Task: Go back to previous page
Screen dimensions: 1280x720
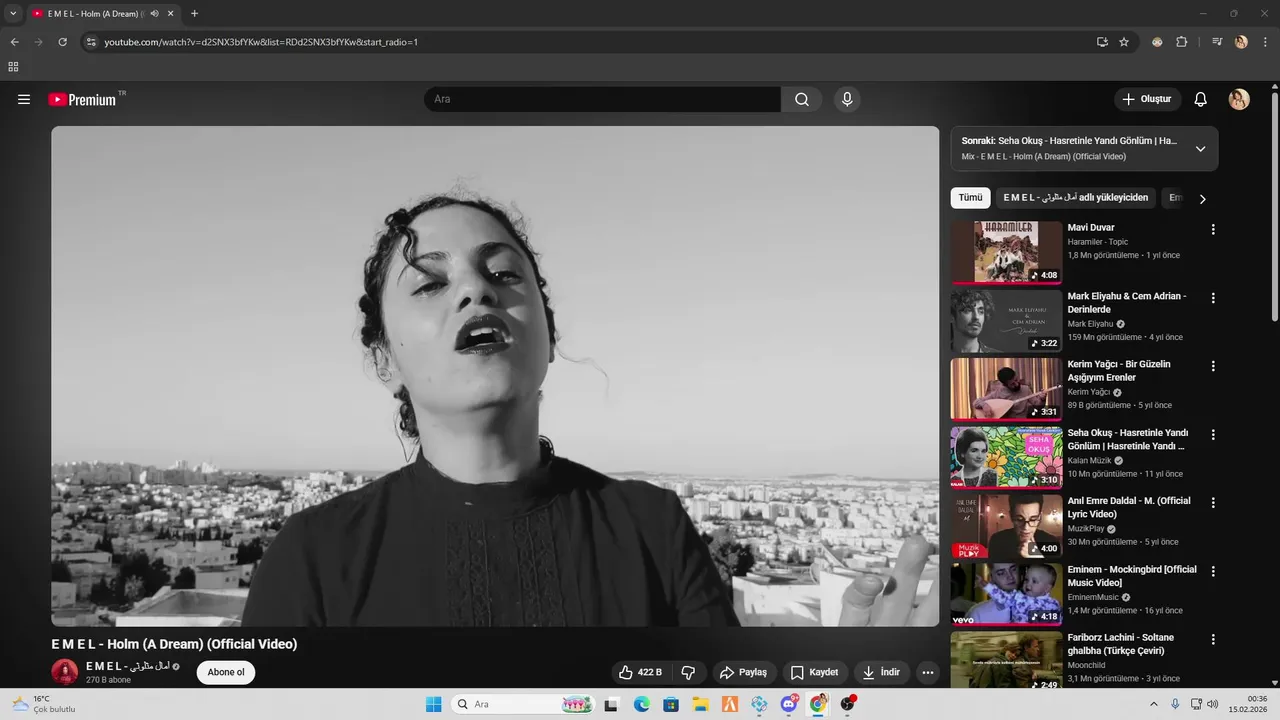Action: point(14,42)
